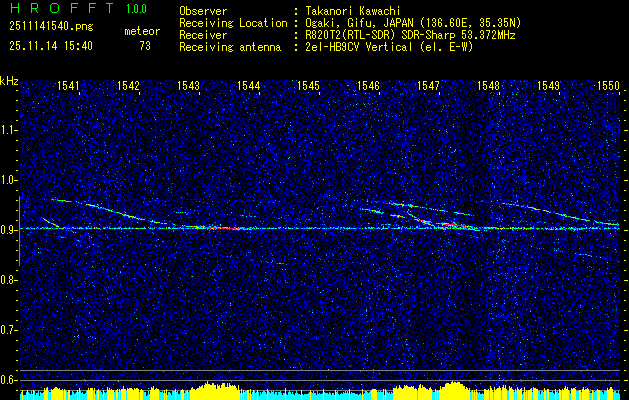Click the meteor count label

click(x=142, y=31)
